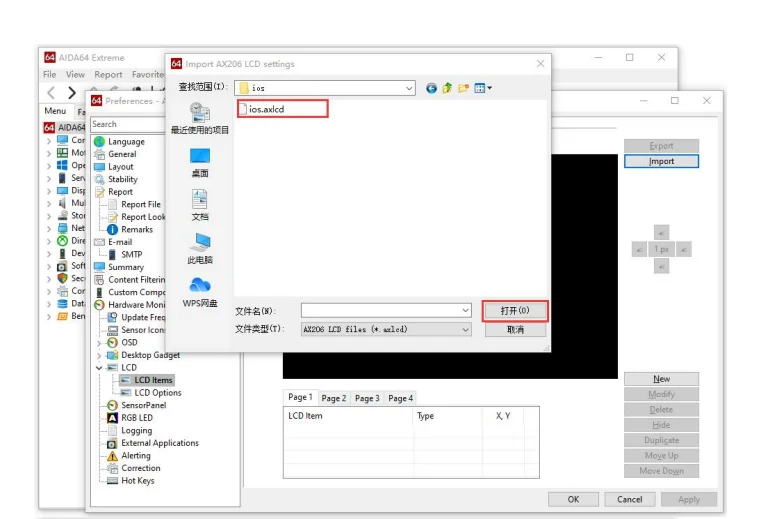Expand the Desktop Gadget tree node
The image size is (780, 519).
tap(99, 355)
